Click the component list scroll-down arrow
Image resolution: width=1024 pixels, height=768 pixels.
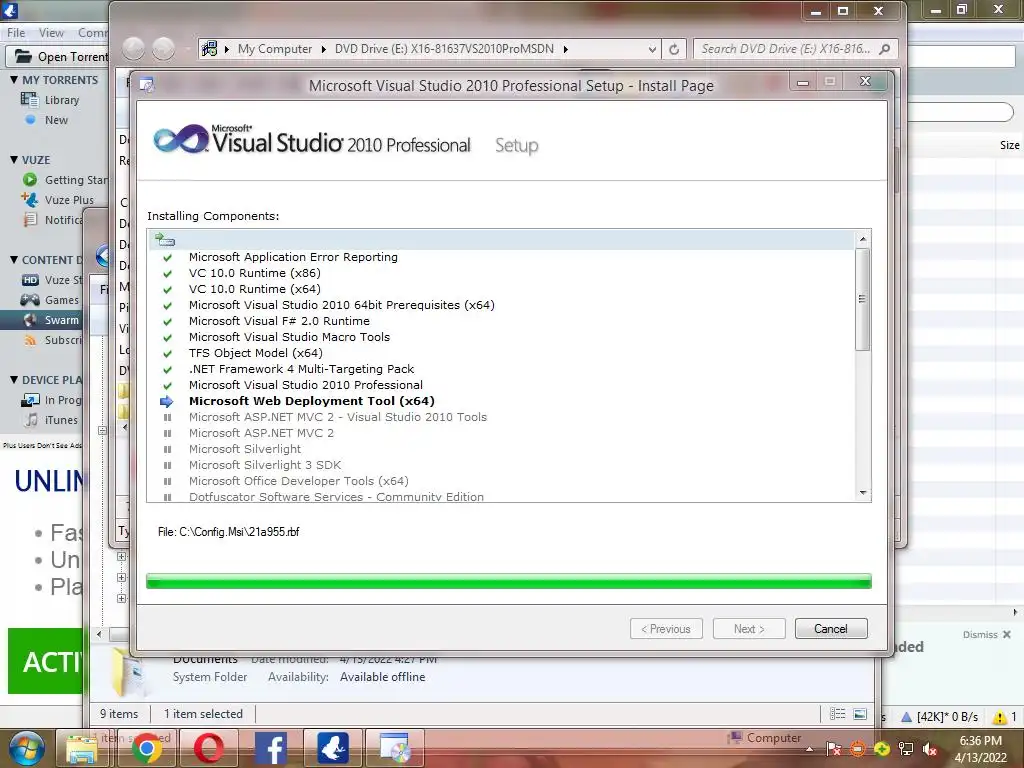(863, 493)
